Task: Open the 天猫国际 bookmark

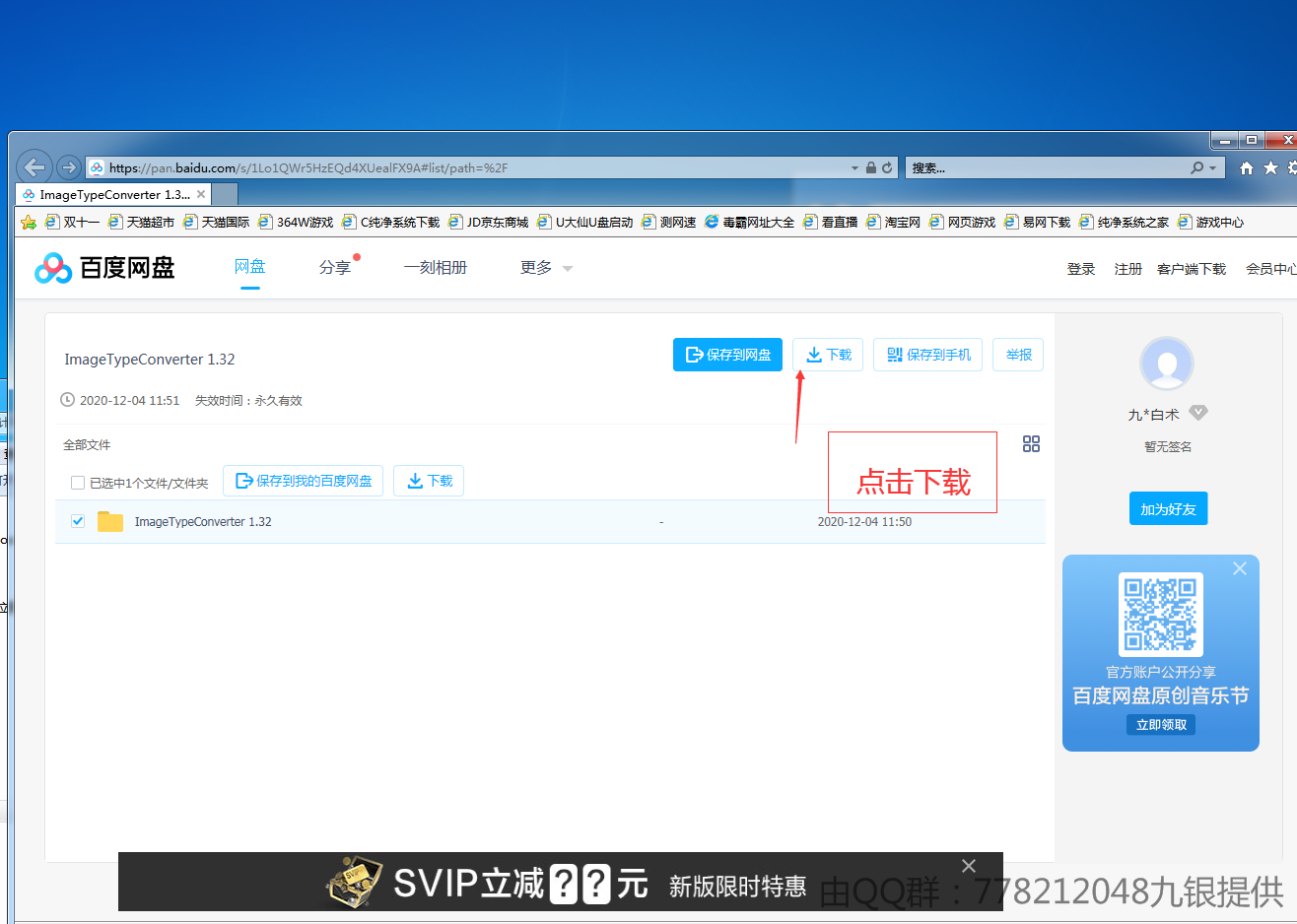Action: pyautogui.click(x=216, y=222)
